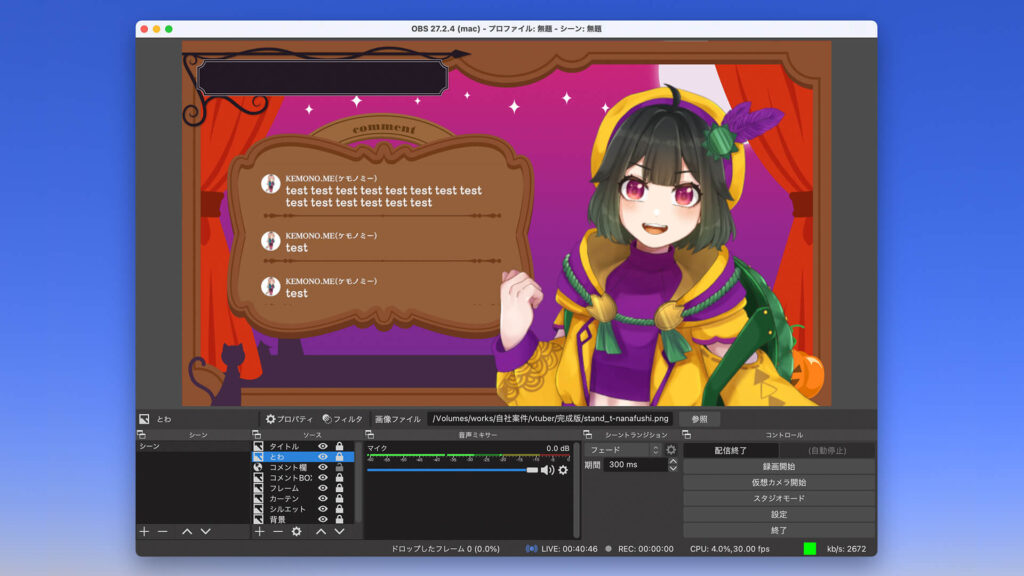Open mic audio settings gear icon
Viewport: 1024px width, 576px height.
[x=562, y=470]
